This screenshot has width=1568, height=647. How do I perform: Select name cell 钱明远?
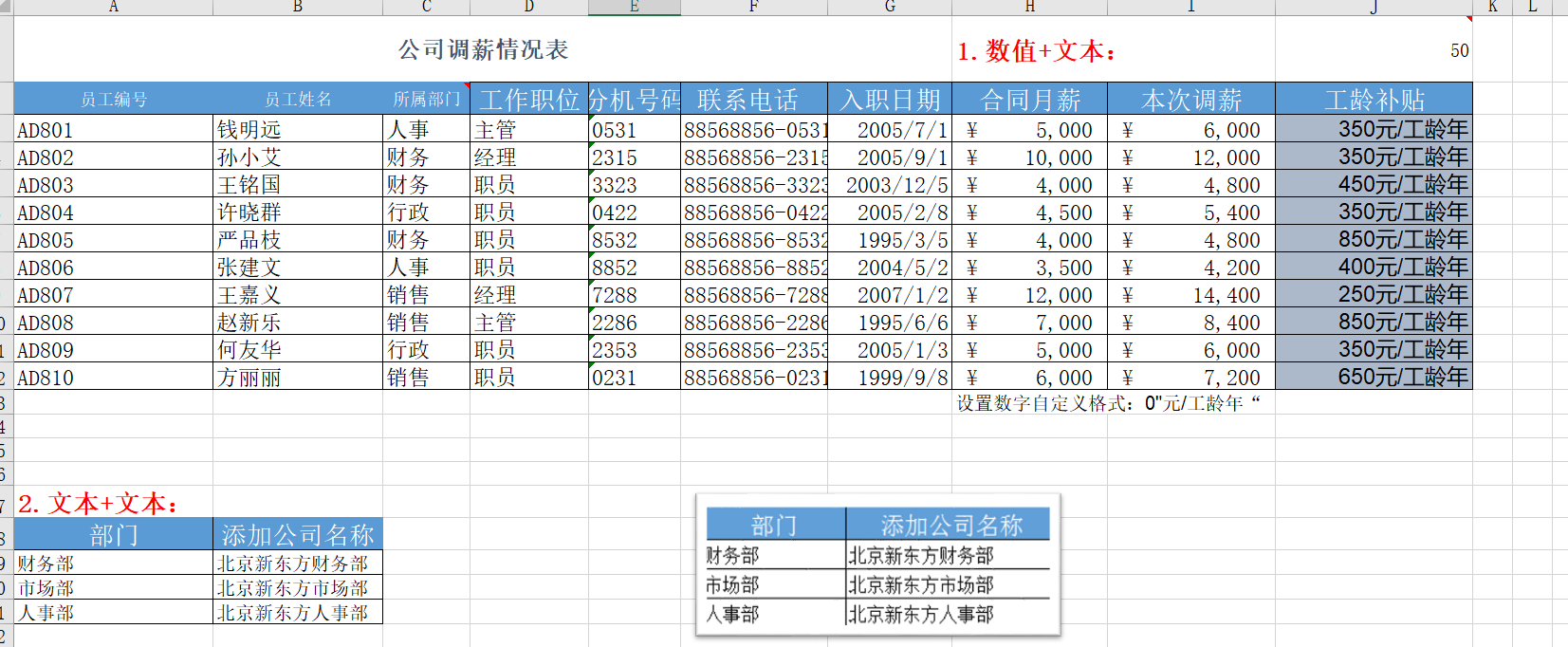click(x=297, y=130)
